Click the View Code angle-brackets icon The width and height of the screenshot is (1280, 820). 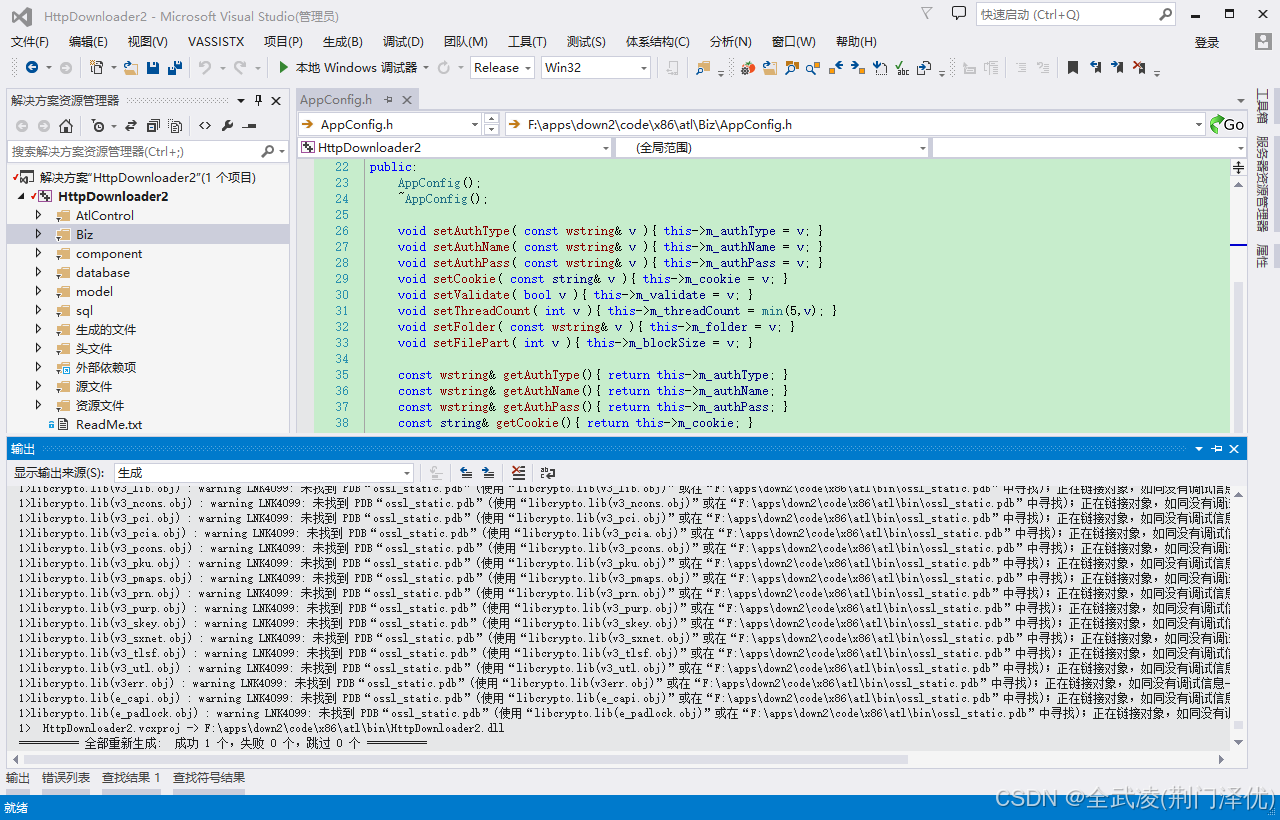point(205,126)
